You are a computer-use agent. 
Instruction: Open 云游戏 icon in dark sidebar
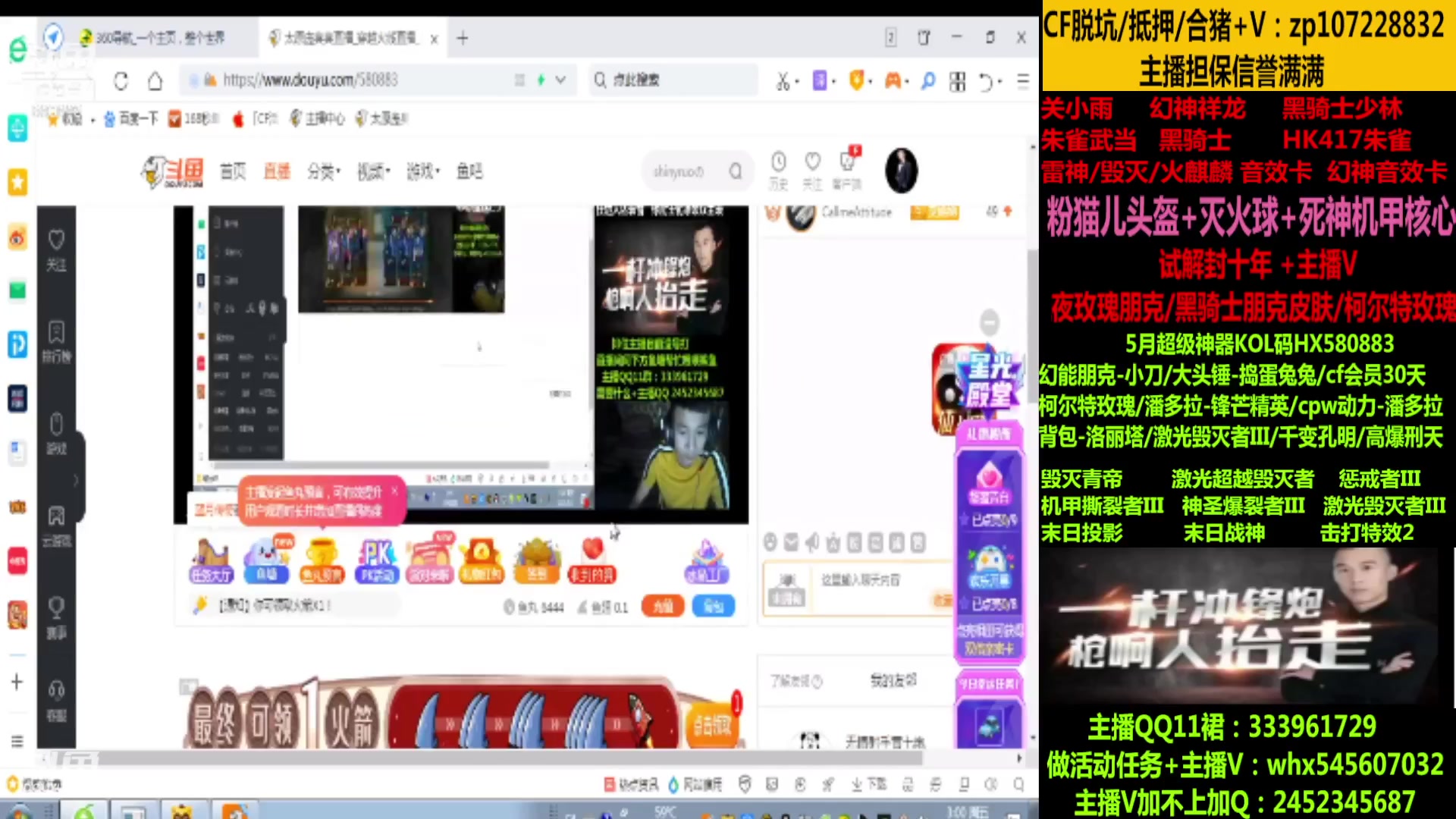pos(56,526)
